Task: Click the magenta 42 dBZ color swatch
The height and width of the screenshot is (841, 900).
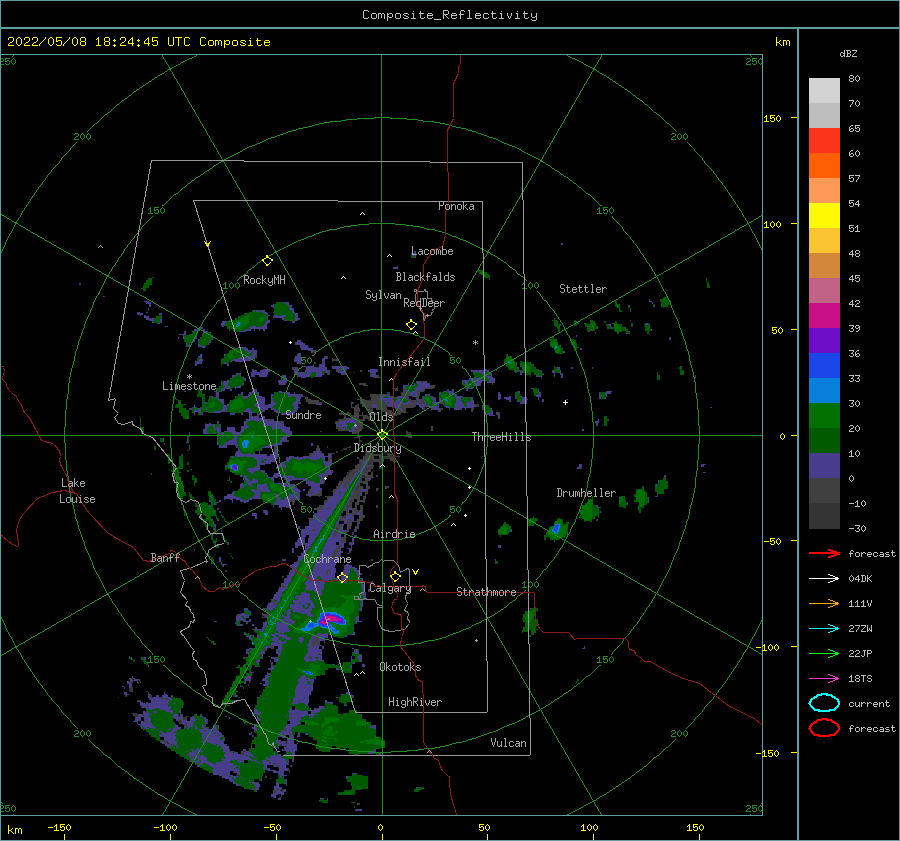Action: 824,315
